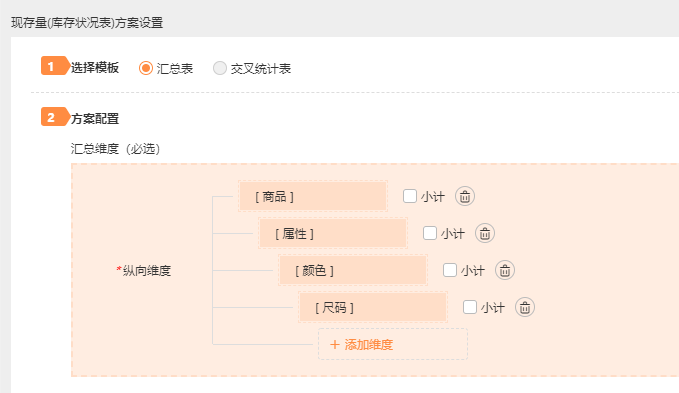Click the 纵向维度 required label

(x=144, y=271)
